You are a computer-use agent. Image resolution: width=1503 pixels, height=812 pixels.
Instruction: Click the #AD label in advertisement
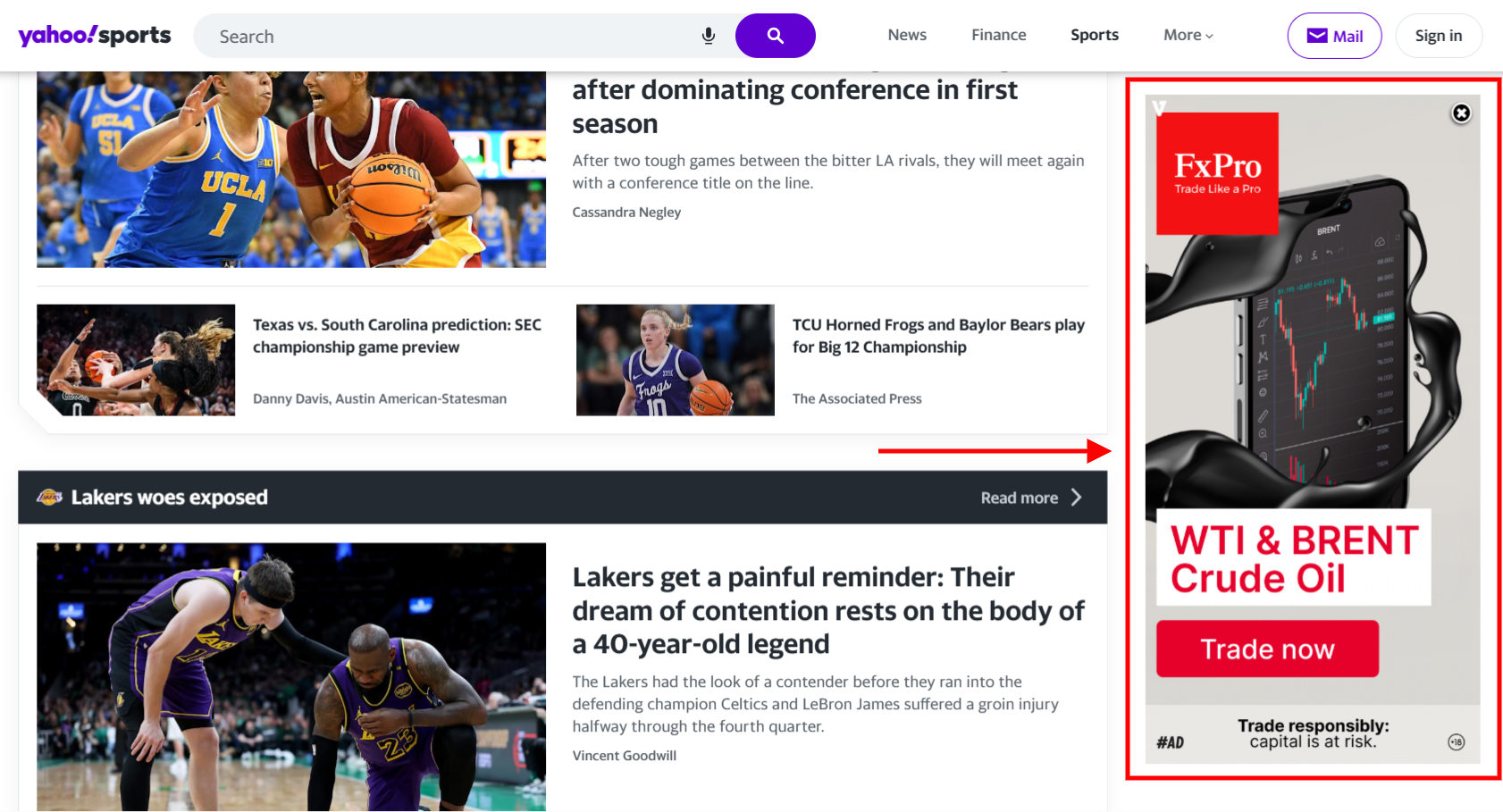(1170, 742)
